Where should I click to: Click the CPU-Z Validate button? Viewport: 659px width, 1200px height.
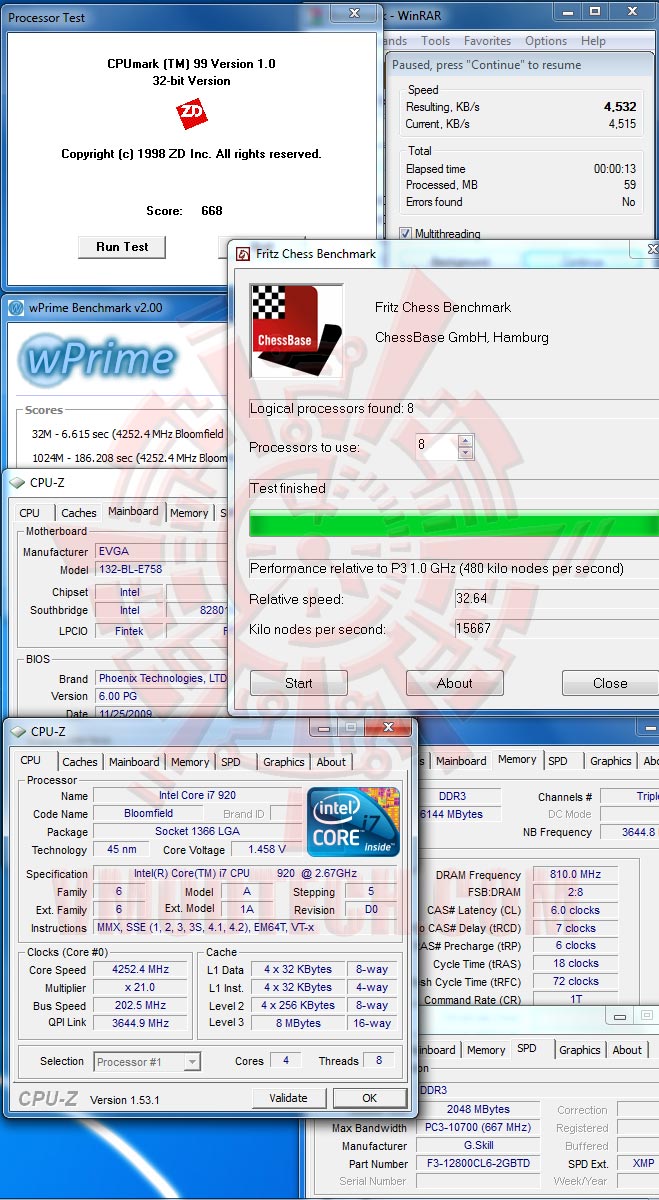289,1098
